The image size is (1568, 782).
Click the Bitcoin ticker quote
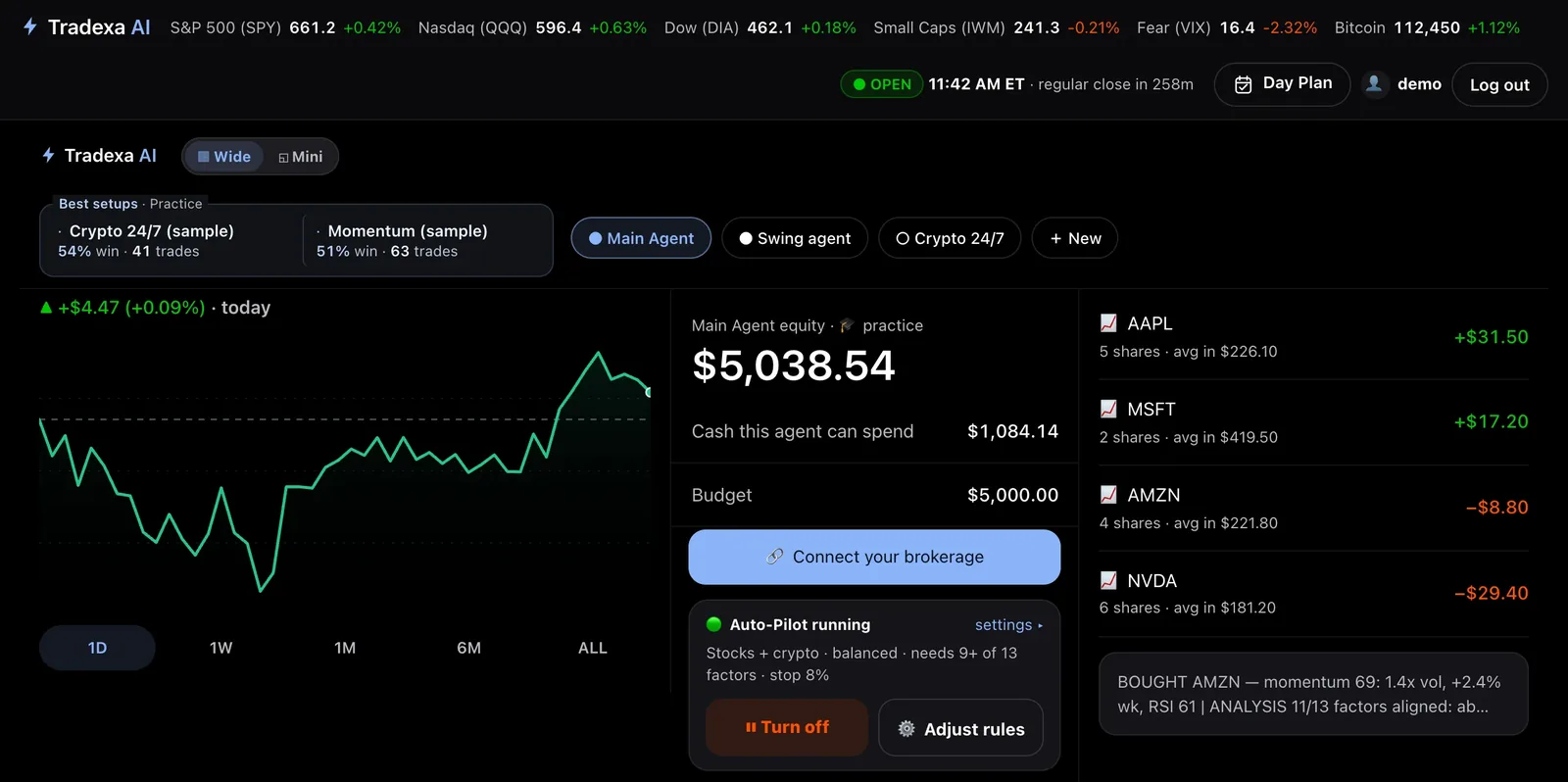tap(1427, 27)
